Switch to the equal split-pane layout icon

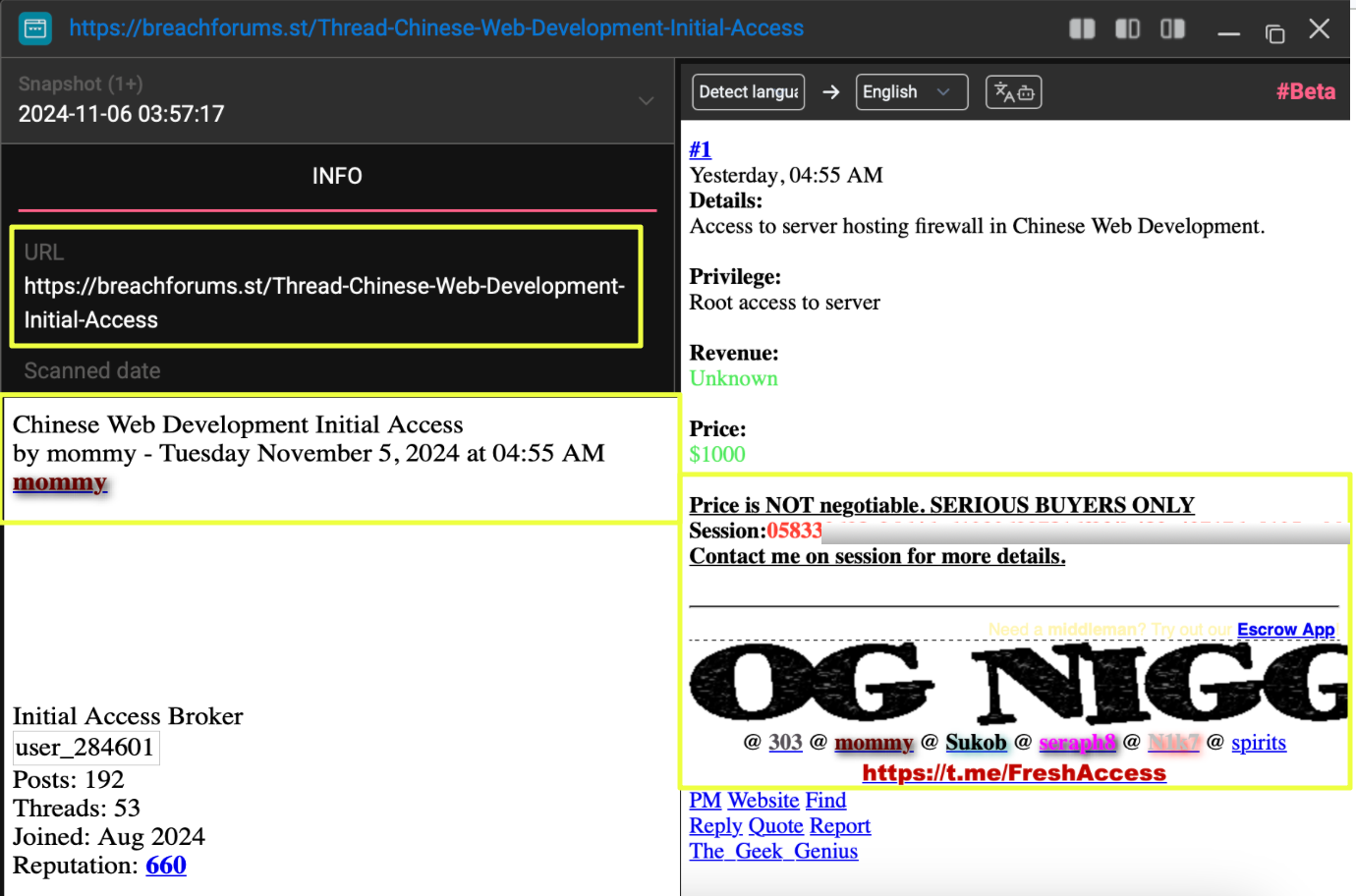pyautogui.click(x=1082, y=29)
